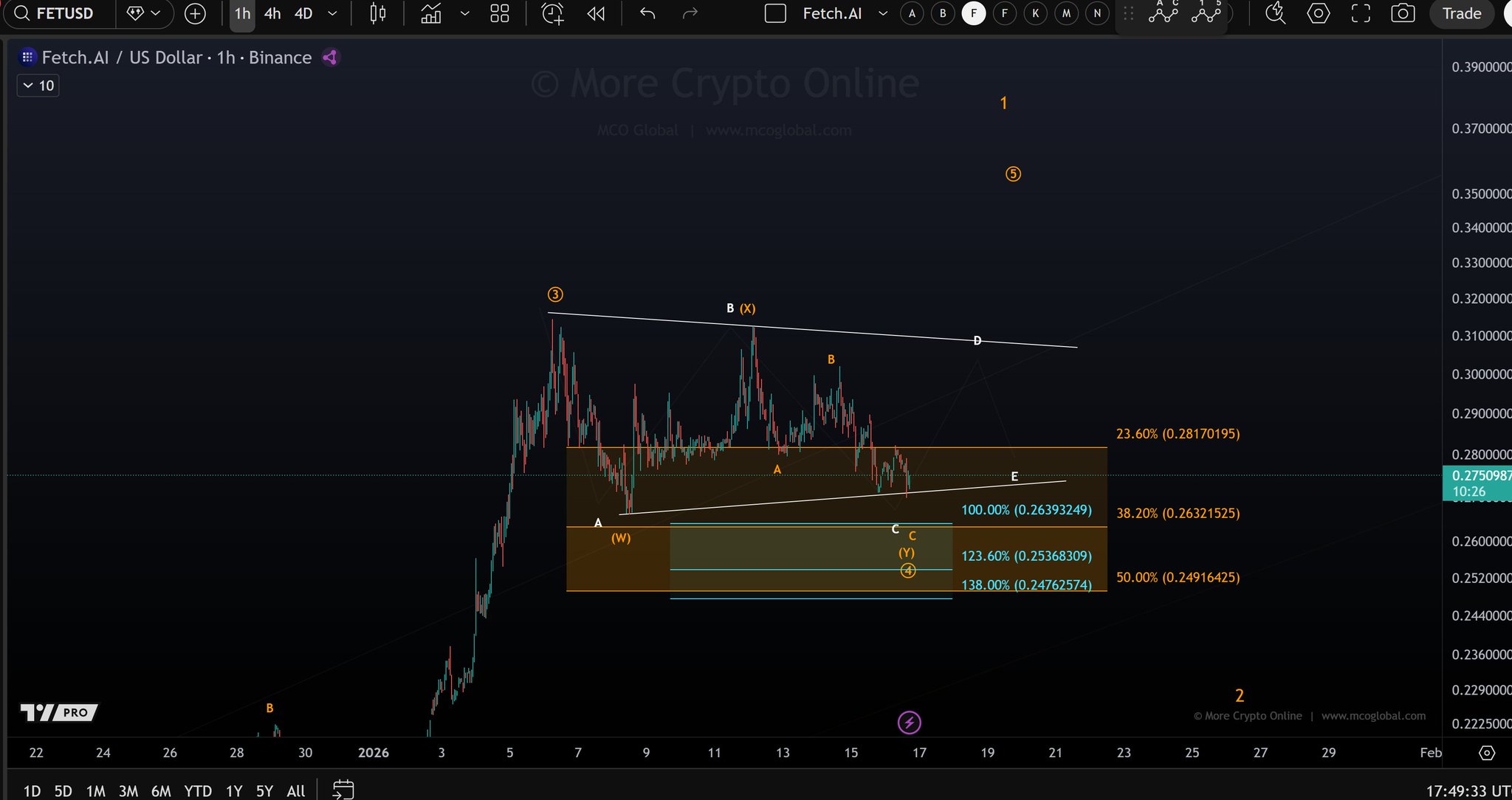This screenshot has height=800, width=1512.
Task: Switch to 4h timeframe
Action: (272, 13)
